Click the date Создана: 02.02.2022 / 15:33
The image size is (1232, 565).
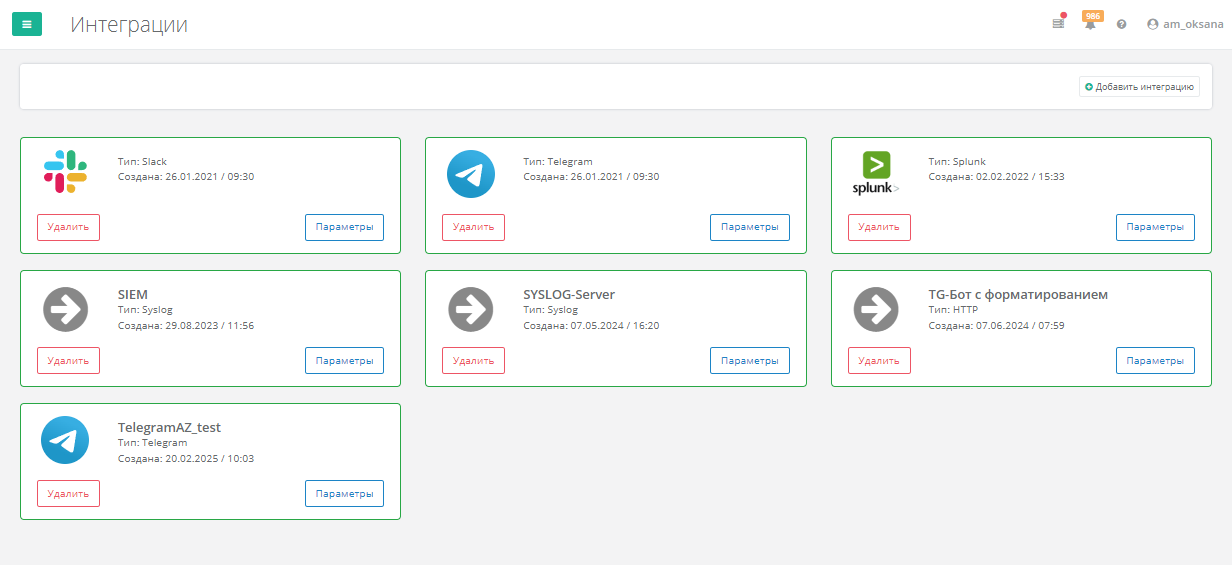click(996, 177)
